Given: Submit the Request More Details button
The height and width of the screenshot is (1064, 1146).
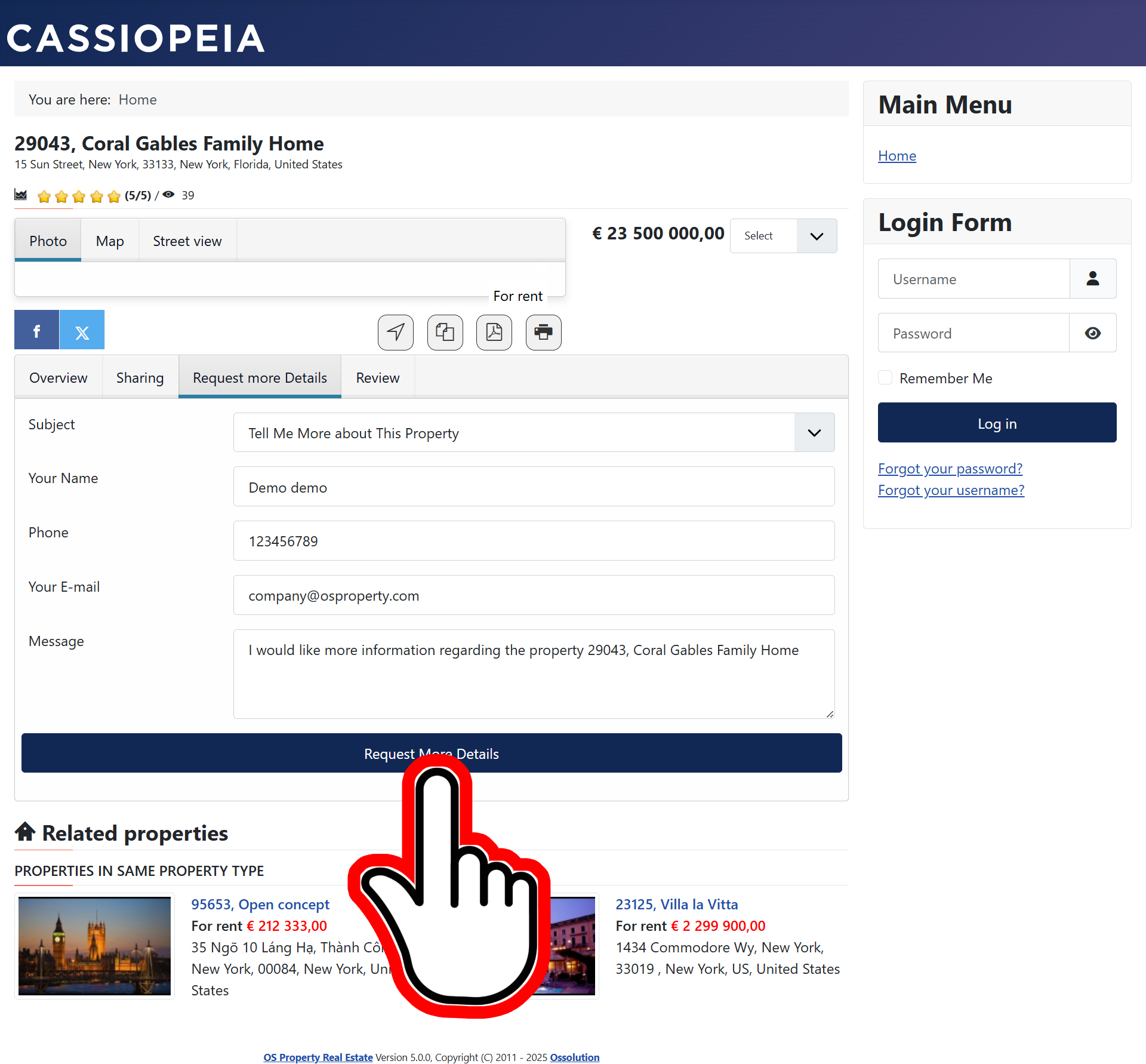Looking at the screenshot, I should tap(432, 754).
